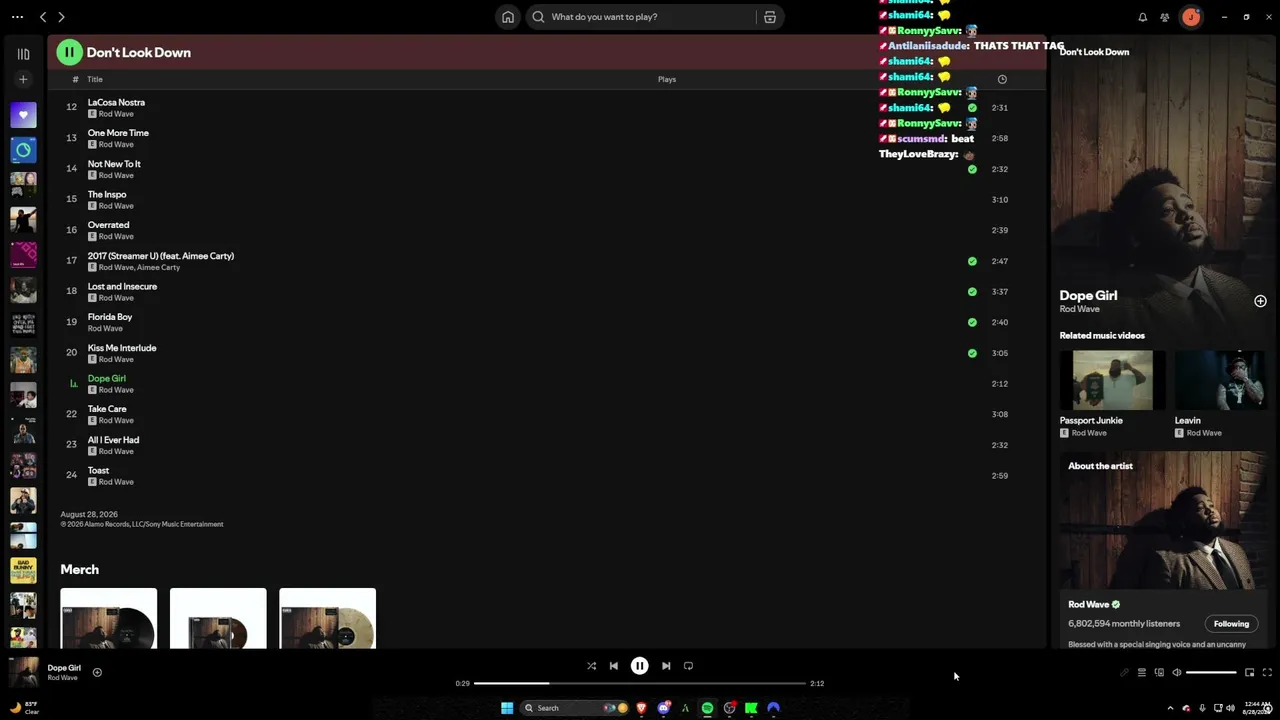Open the About the artist card
The width and height of the screenshot is (1280, 720).
(1163, 548)
